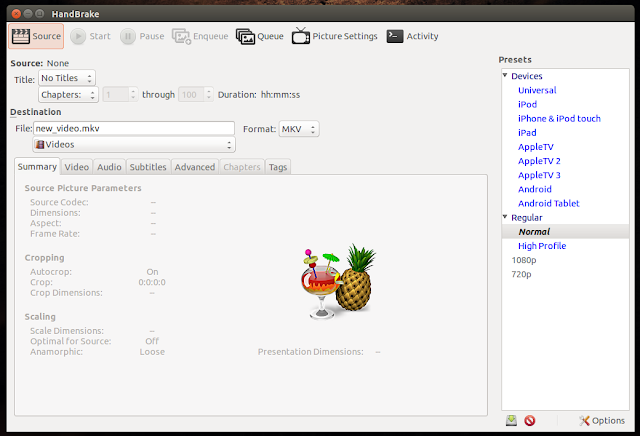This screenshot has height=436, width=640.
Task: Select the AppleTV preset
Action: (536, 147)
